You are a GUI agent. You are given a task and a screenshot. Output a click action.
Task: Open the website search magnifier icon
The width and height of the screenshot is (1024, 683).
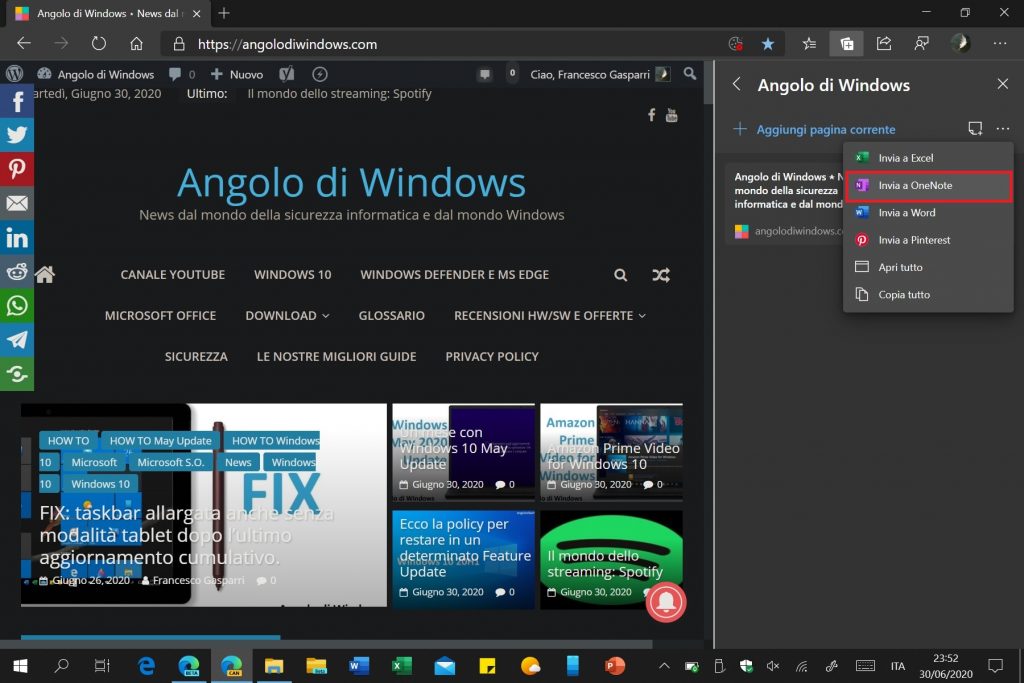pyautogui.click(x=621, y=275)
